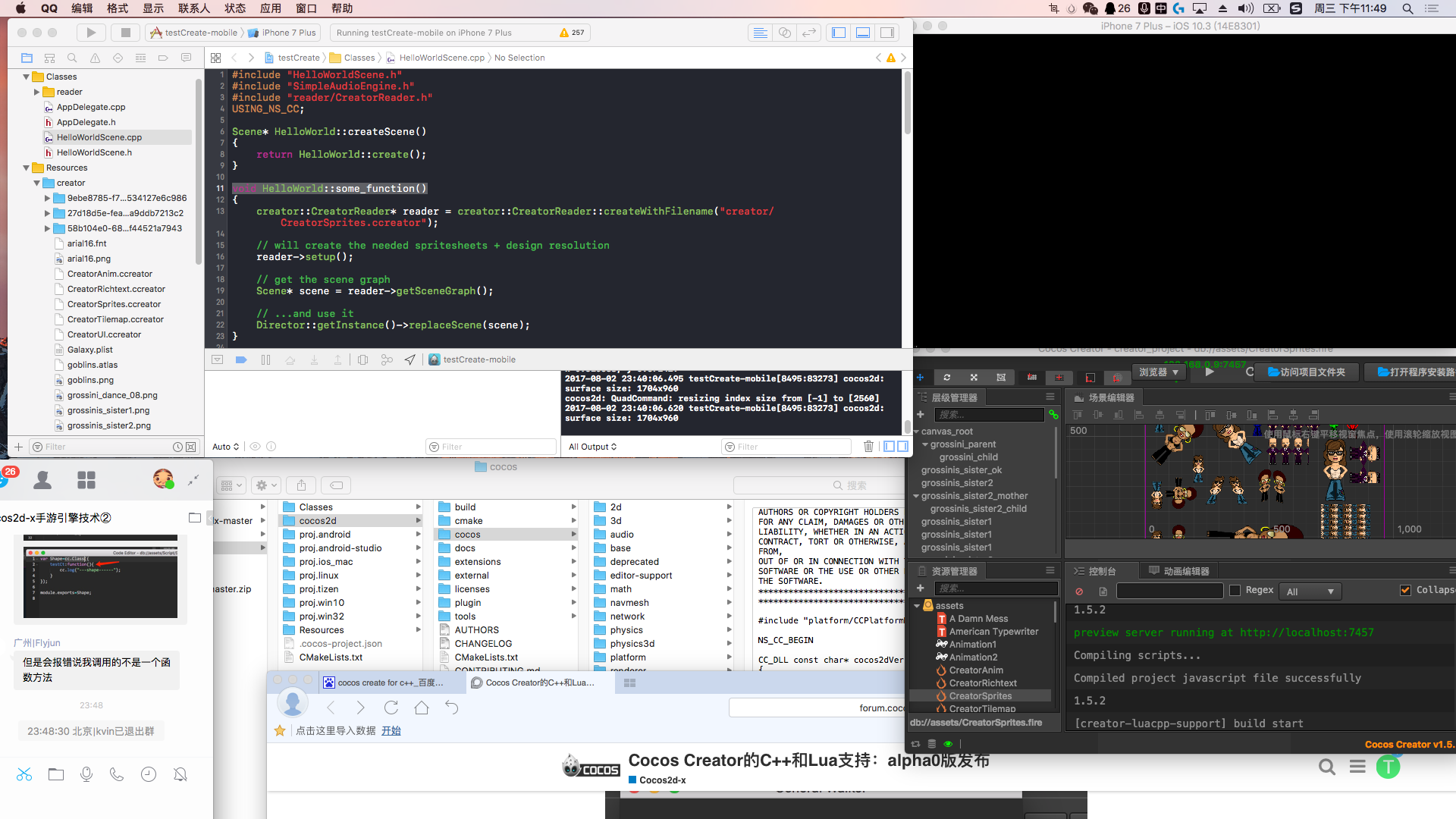Select the Move tool in Cocos Creator toolbar
1456x819 pixels.
pyautogui.click(x=921, y=376)
